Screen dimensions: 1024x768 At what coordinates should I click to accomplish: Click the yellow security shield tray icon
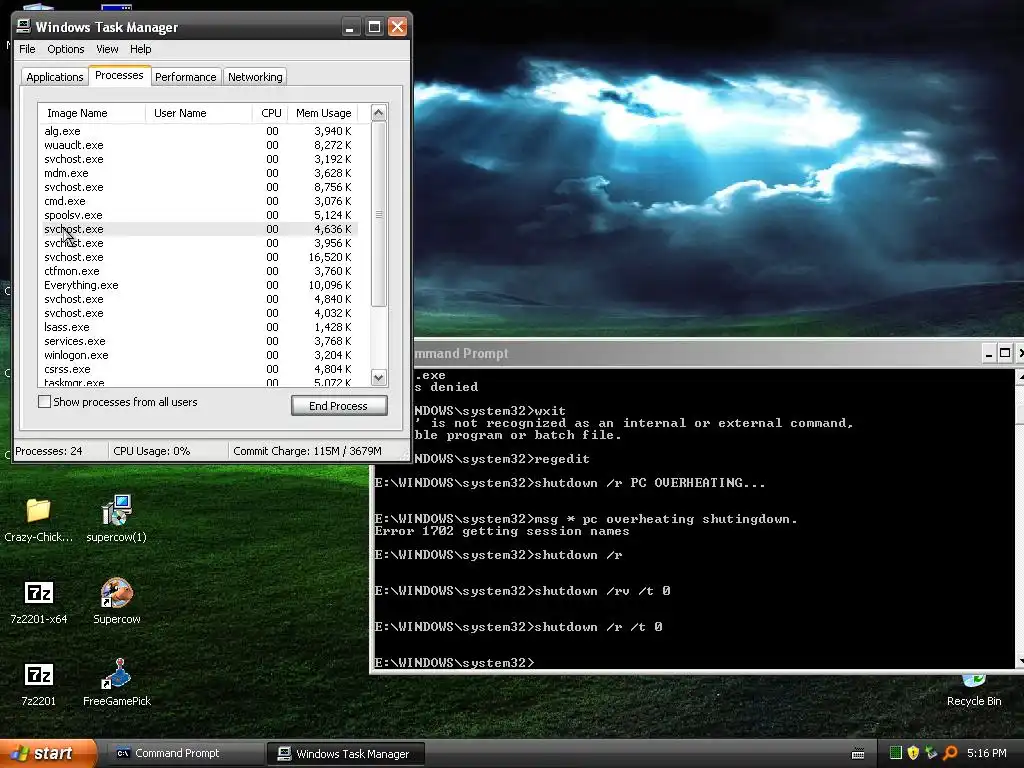tap(913, 753)
